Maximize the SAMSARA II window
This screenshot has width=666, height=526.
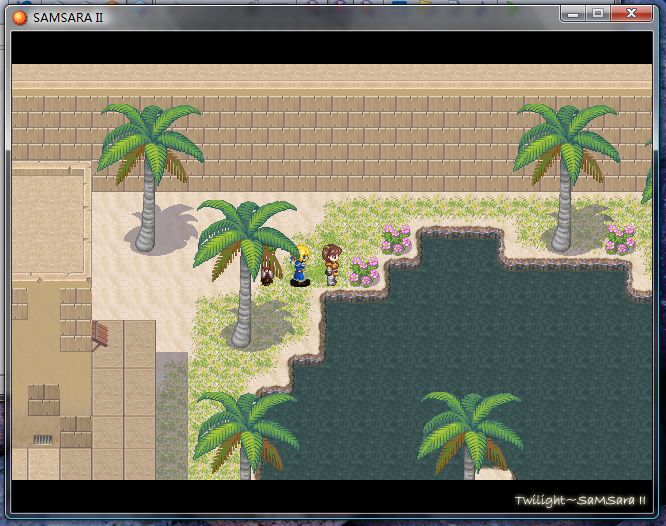point(598,14)
